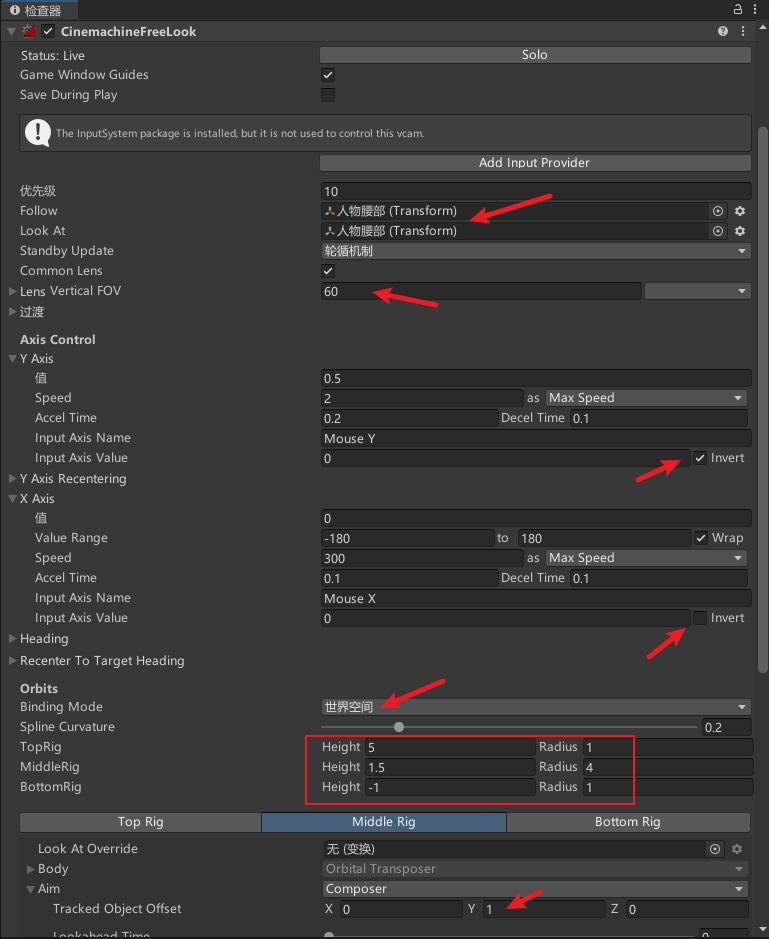Click Inspector tab info icon

(15, 10)
